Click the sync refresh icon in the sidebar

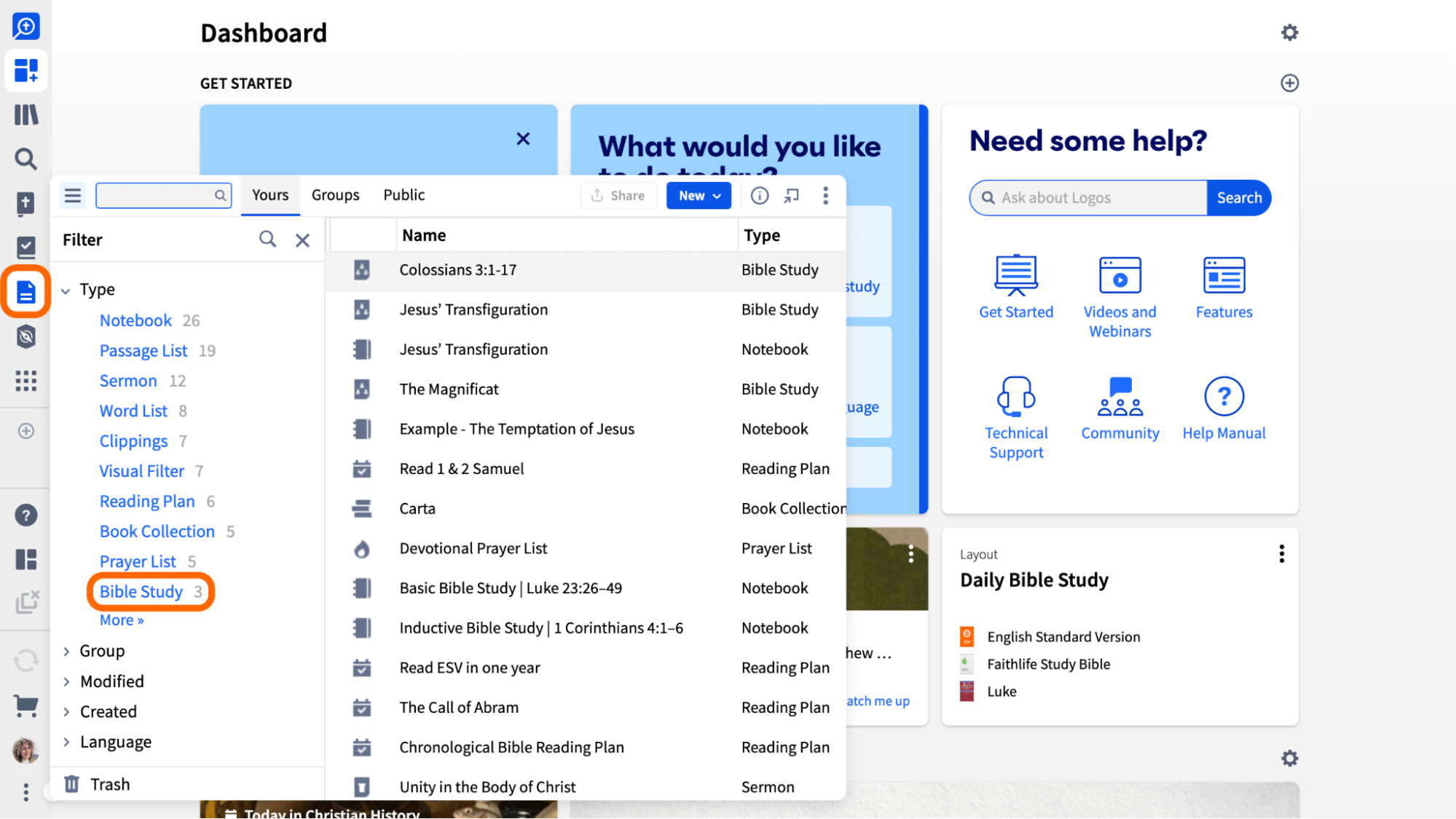pyautogui.click(x=26, y=661)
